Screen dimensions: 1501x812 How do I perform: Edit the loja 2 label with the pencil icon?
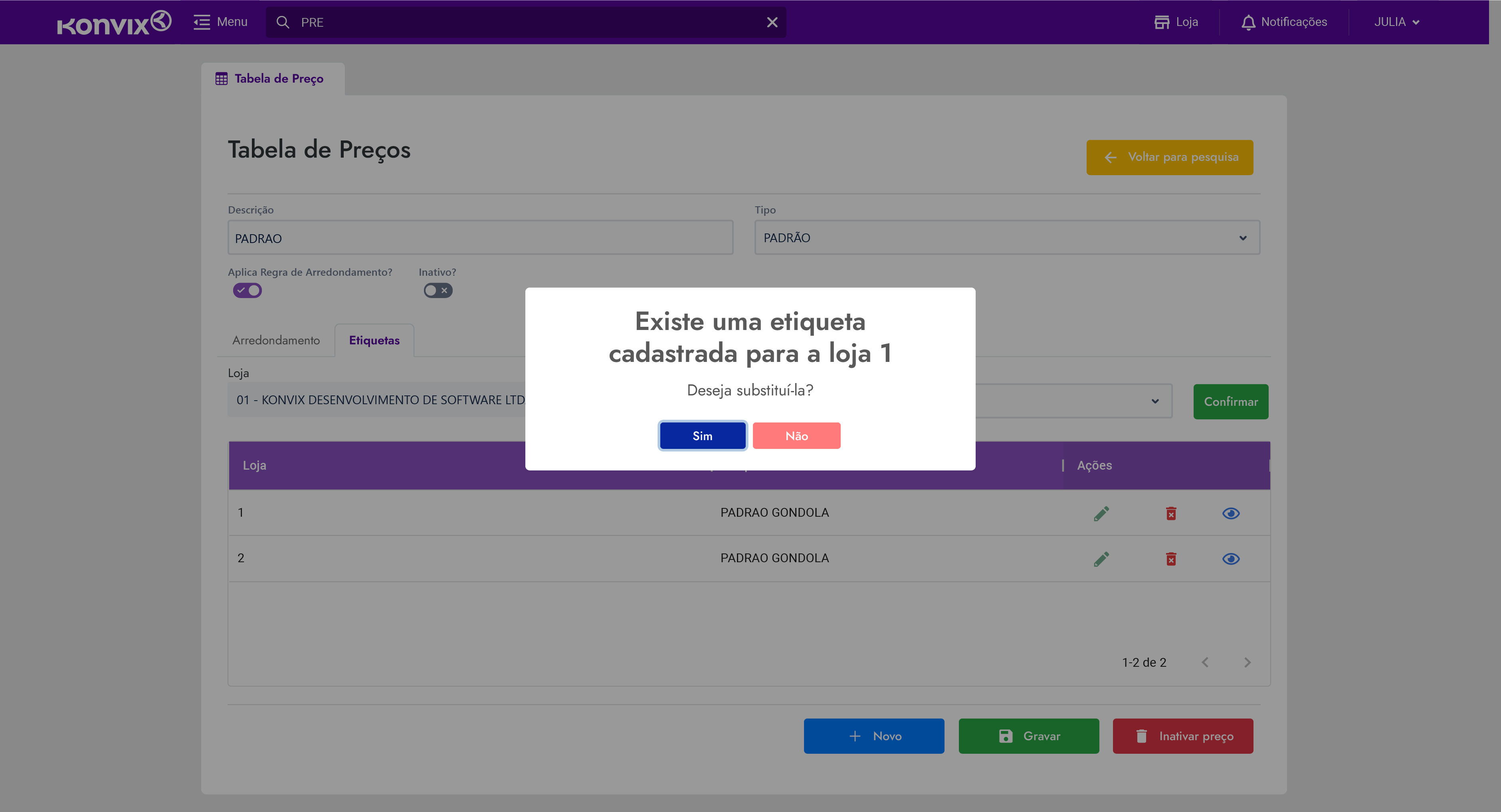click(x=1101, y=559)
